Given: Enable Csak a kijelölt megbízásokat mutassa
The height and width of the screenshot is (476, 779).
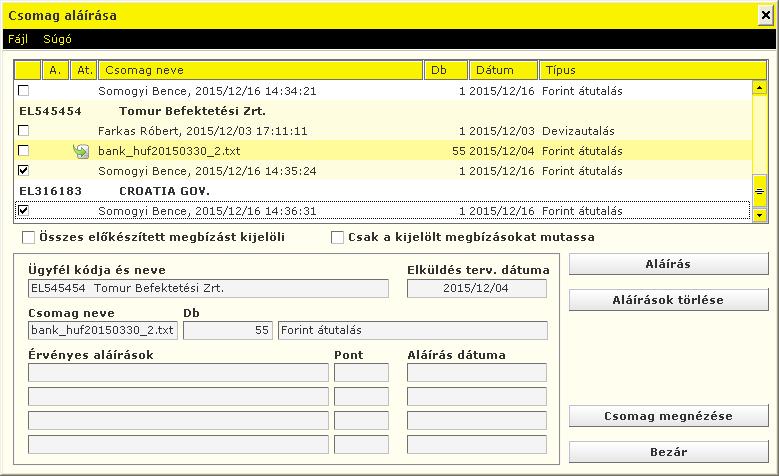Looking at the screenshot, I should coord(337,238).
